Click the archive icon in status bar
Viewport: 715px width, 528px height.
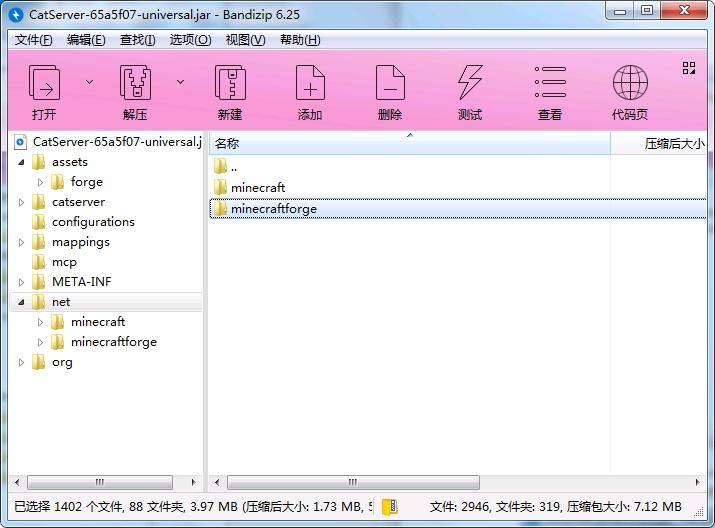coord(389,507)
